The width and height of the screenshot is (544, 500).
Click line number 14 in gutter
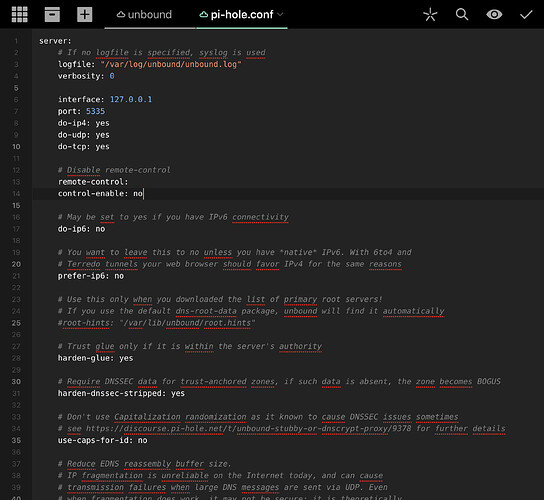[16, 194]
